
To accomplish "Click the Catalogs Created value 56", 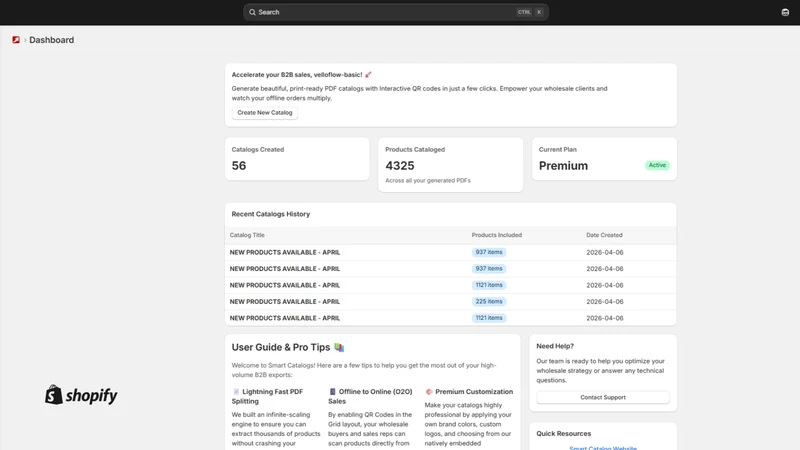I will (239, 166).
